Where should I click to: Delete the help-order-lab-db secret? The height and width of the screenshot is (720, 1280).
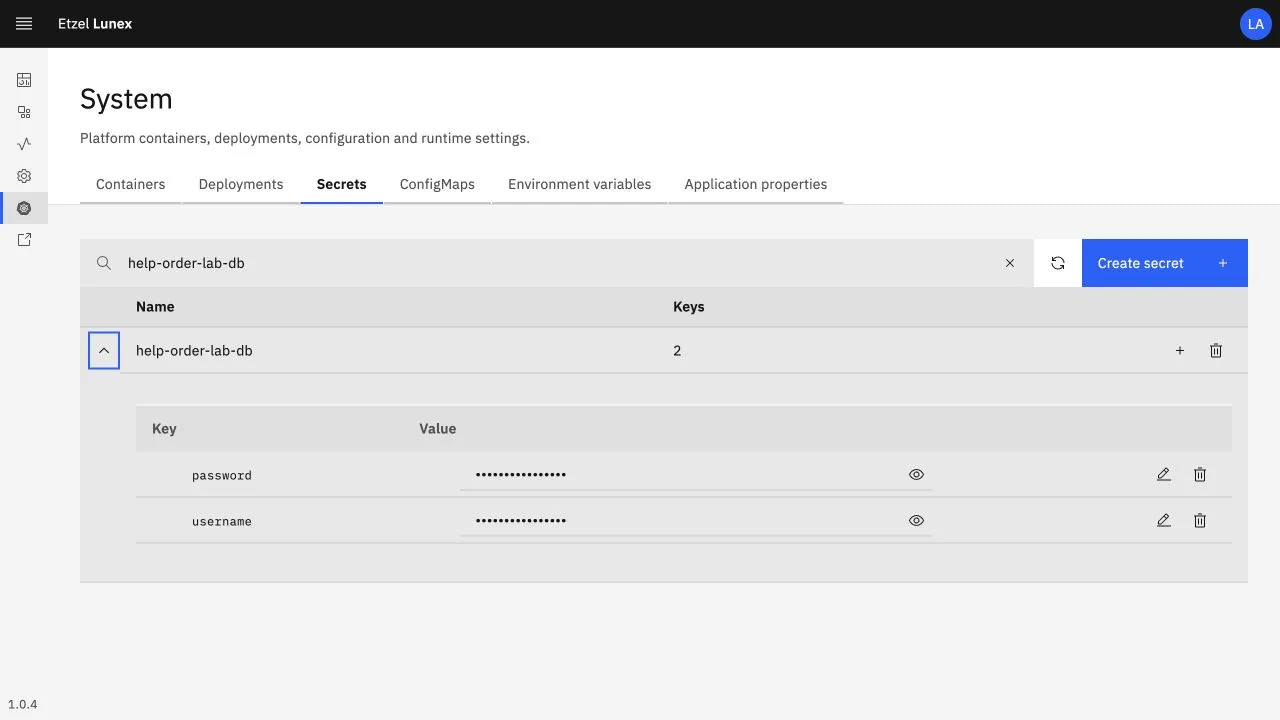pos(1216,351)
